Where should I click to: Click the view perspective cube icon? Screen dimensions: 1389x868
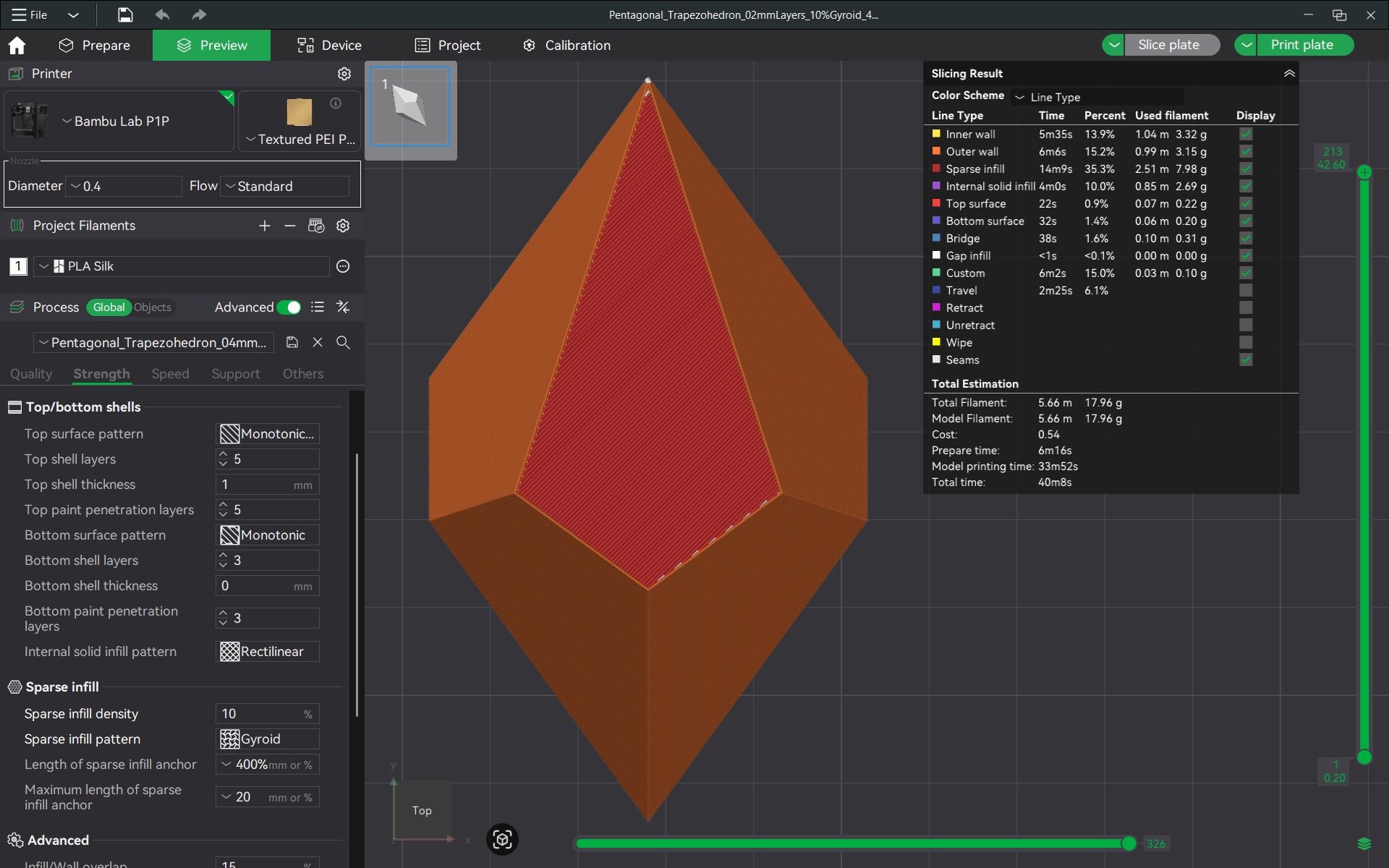click(x=502, y=839)
